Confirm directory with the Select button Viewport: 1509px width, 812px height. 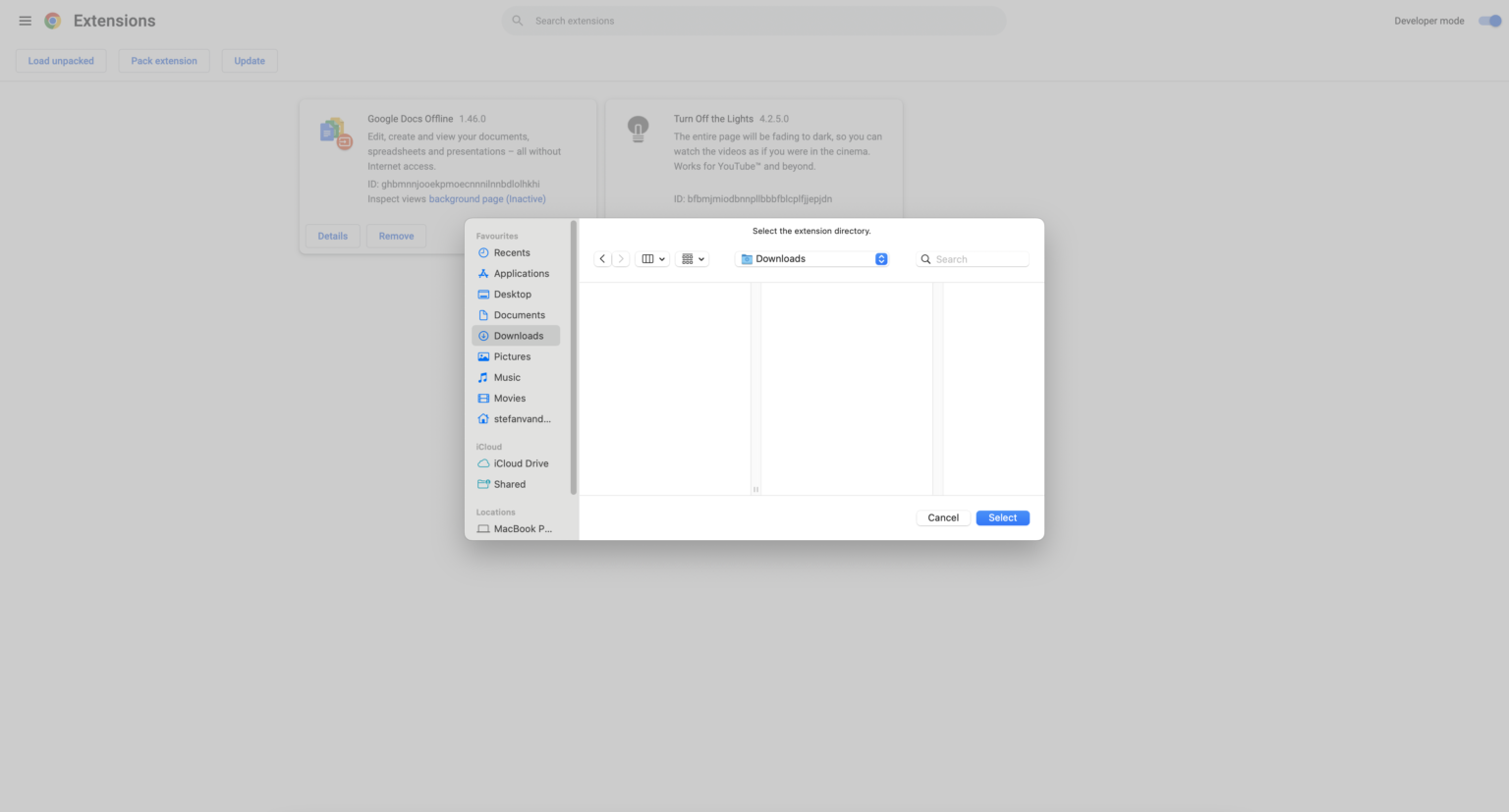(x=1002, y=517)
